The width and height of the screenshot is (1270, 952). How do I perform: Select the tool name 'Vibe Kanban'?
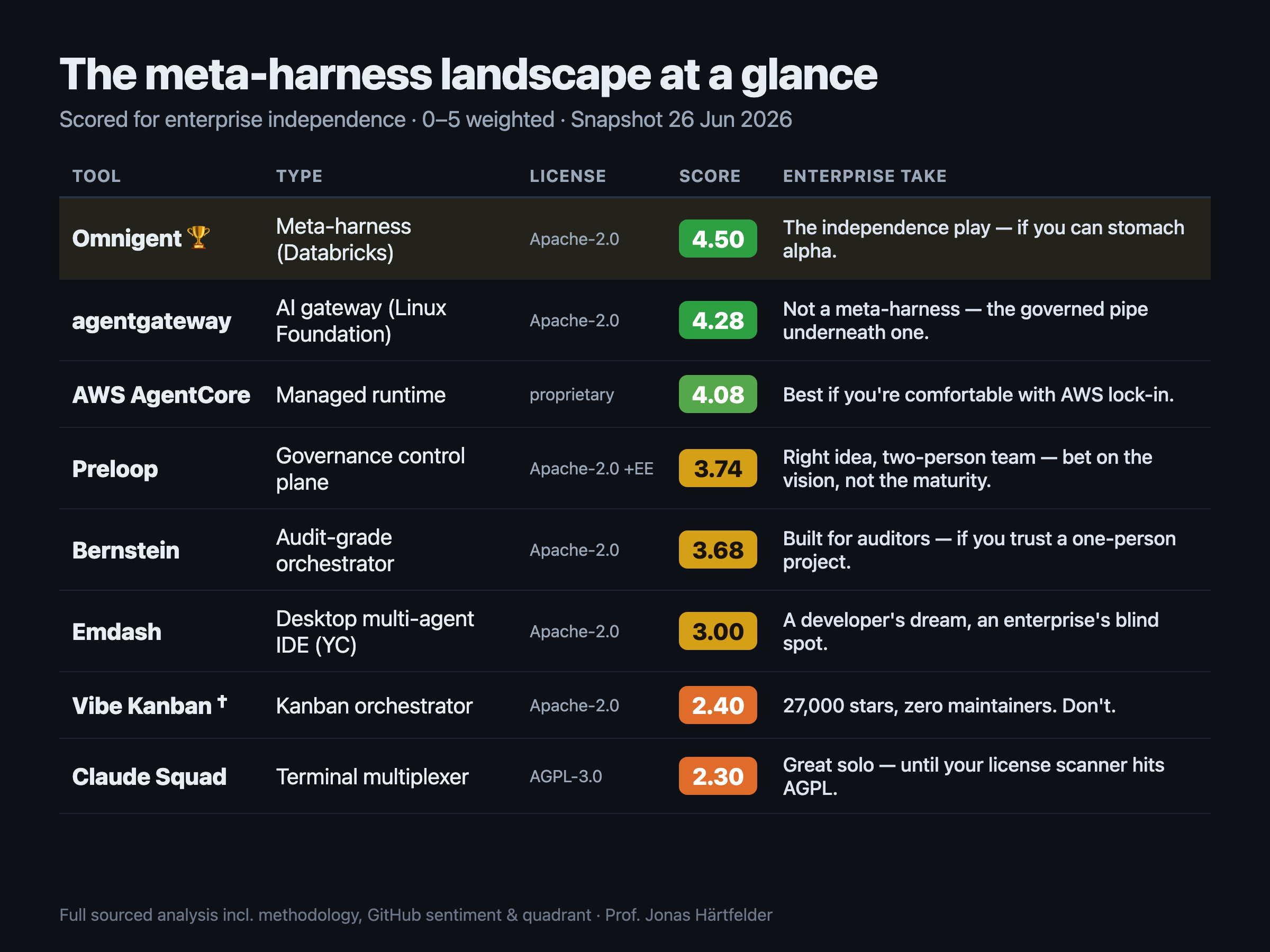coord(142,706)
